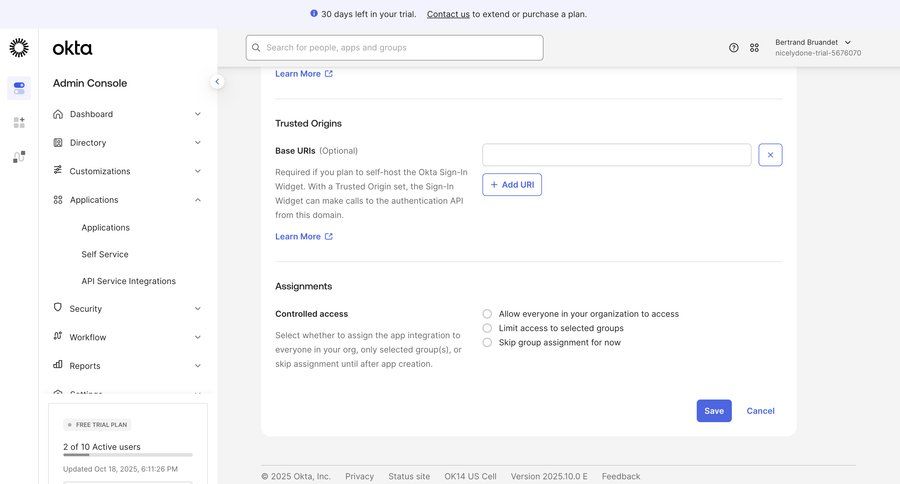Expand the Directory menu chevron

click(x=197, y=142)
